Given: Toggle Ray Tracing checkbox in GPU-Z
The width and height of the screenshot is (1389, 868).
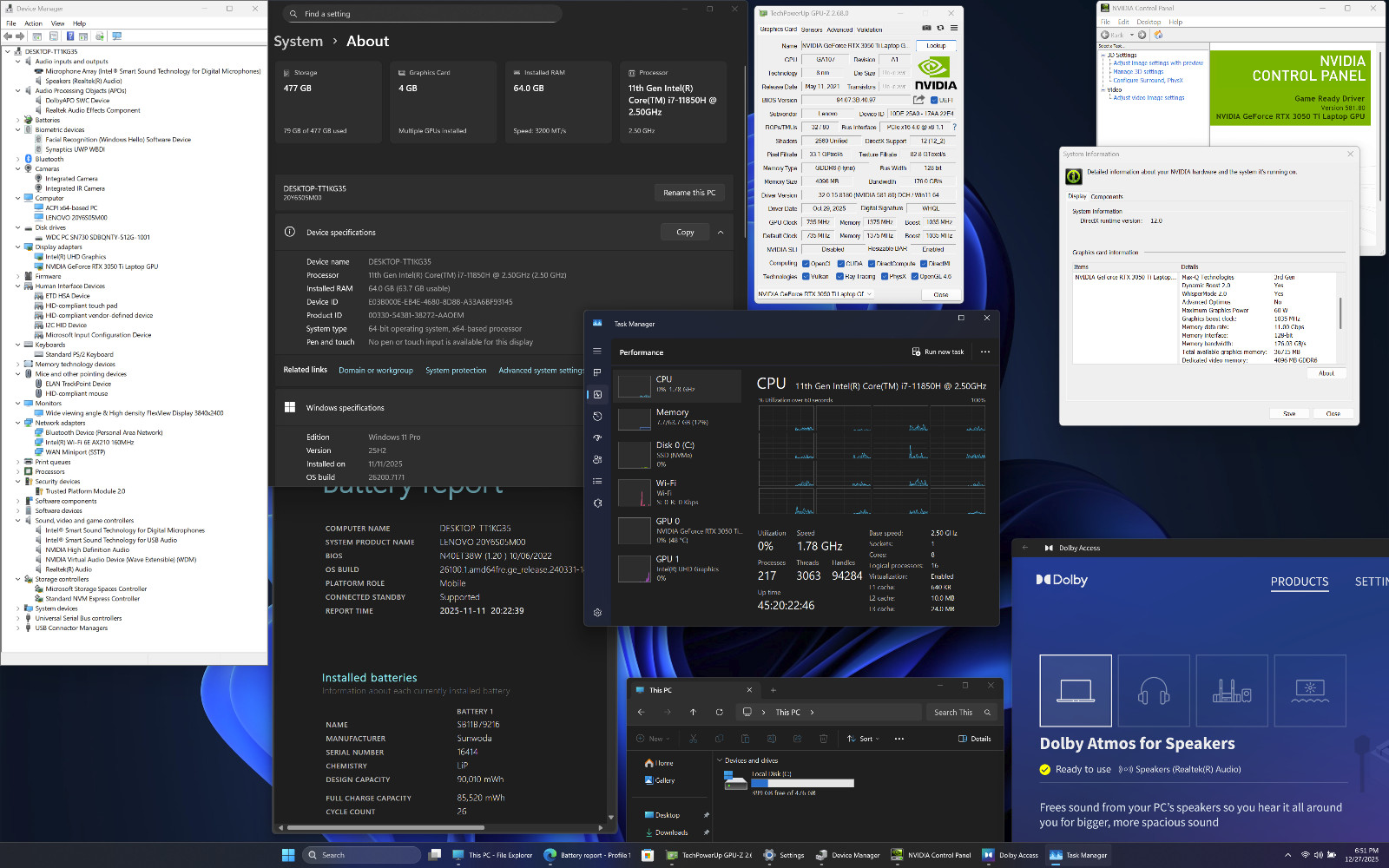Looking at the screenshot, I should coord(839,276).
